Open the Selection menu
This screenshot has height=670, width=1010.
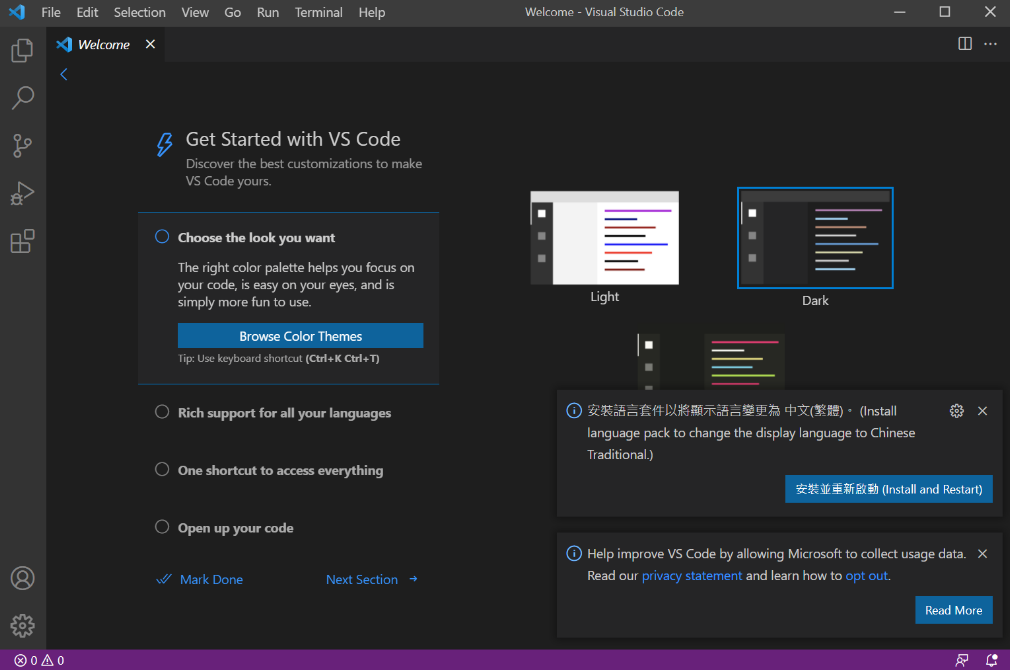pos(140,12)
